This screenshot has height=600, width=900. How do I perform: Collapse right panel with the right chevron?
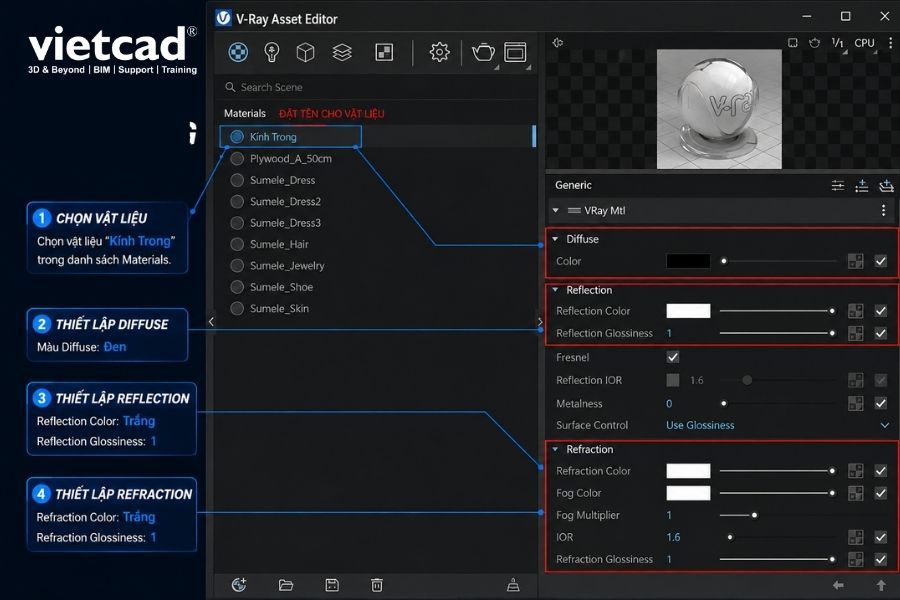[540, 322]
